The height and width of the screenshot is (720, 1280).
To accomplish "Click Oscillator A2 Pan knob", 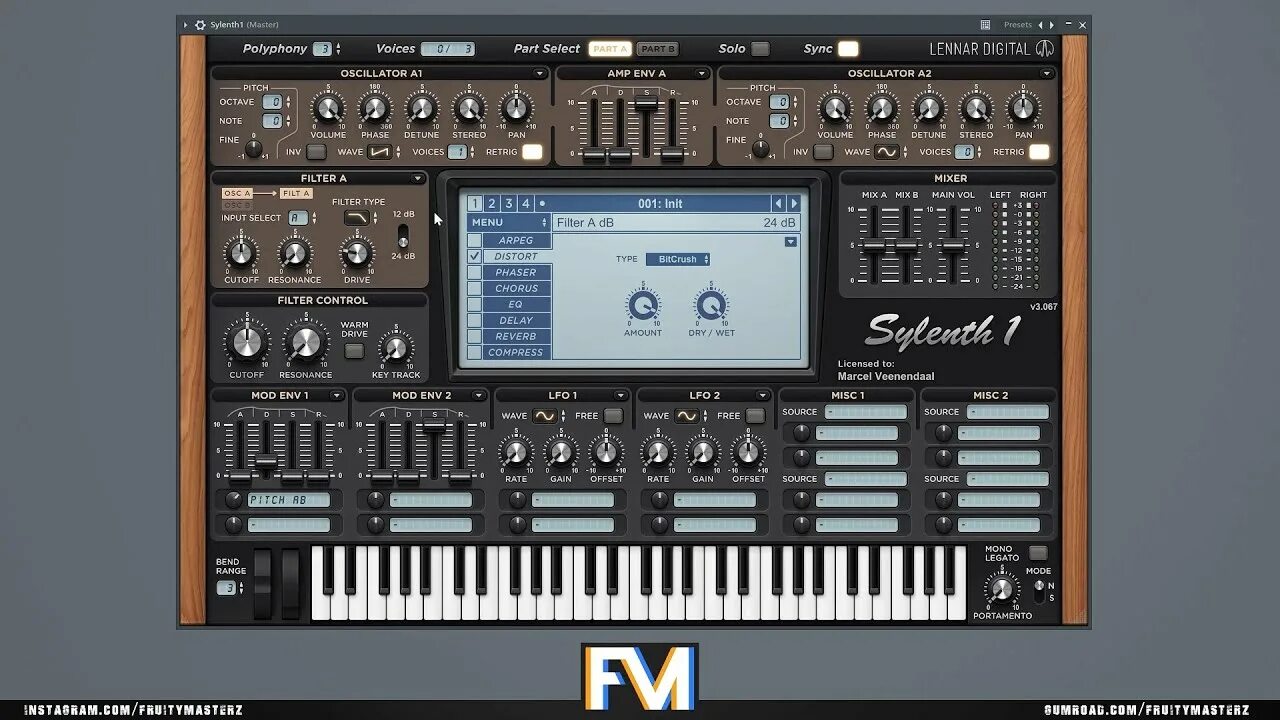I will point(1022,109).
